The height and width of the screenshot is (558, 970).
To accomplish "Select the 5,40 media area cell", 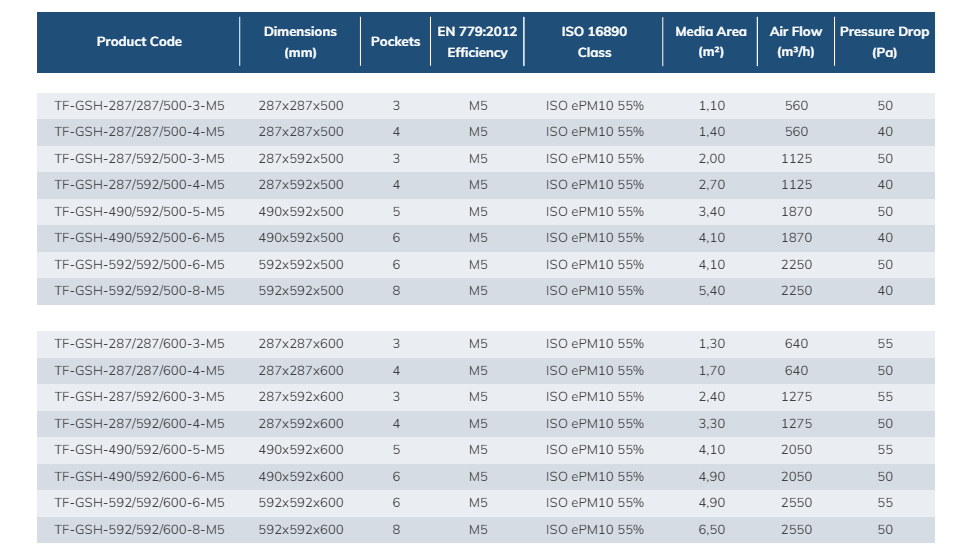I will tap(710, 291).
